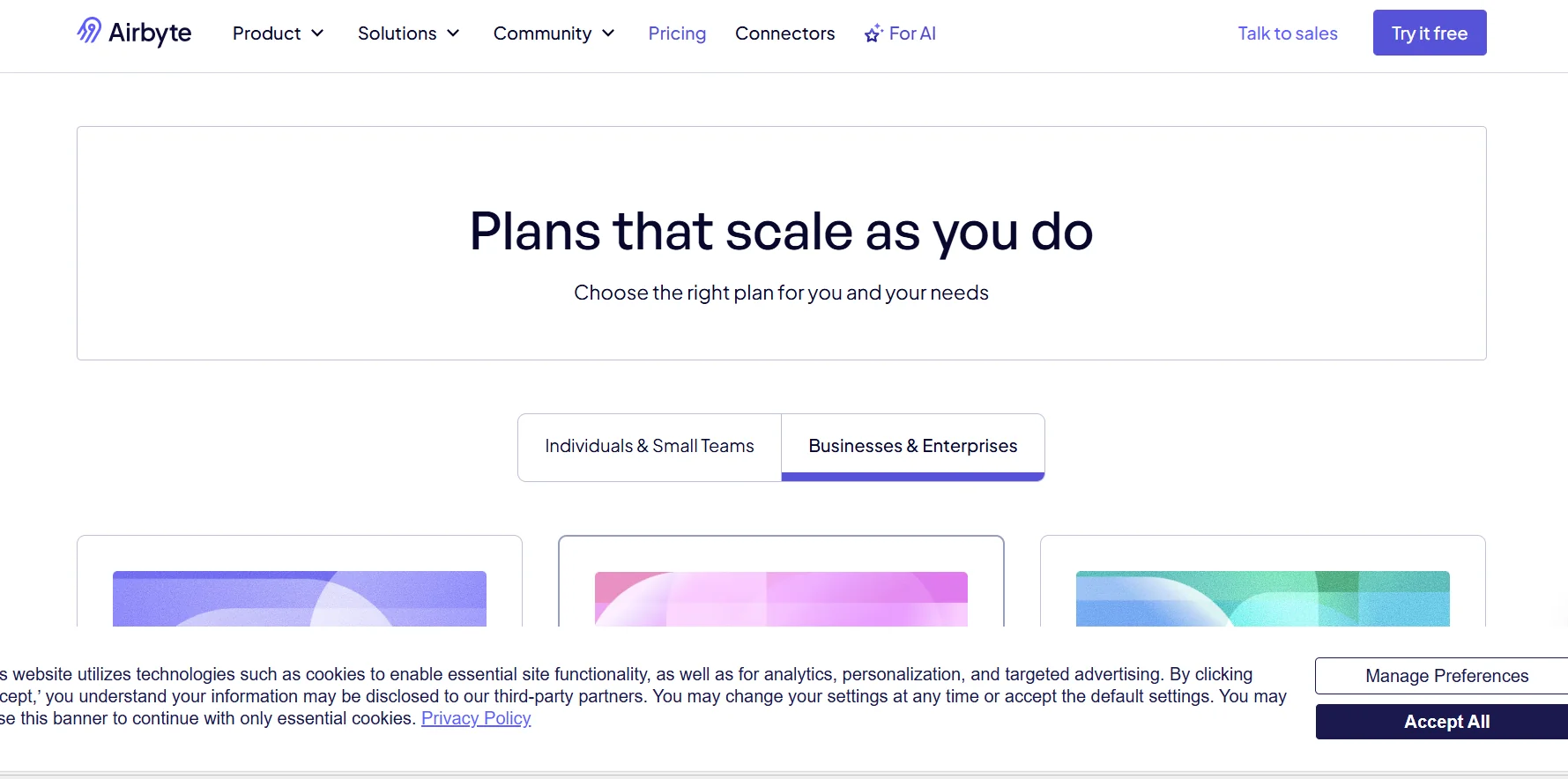Click the Connectors navigation item
The height and width of the screenshot is (779, 1568).
point(784,33)
